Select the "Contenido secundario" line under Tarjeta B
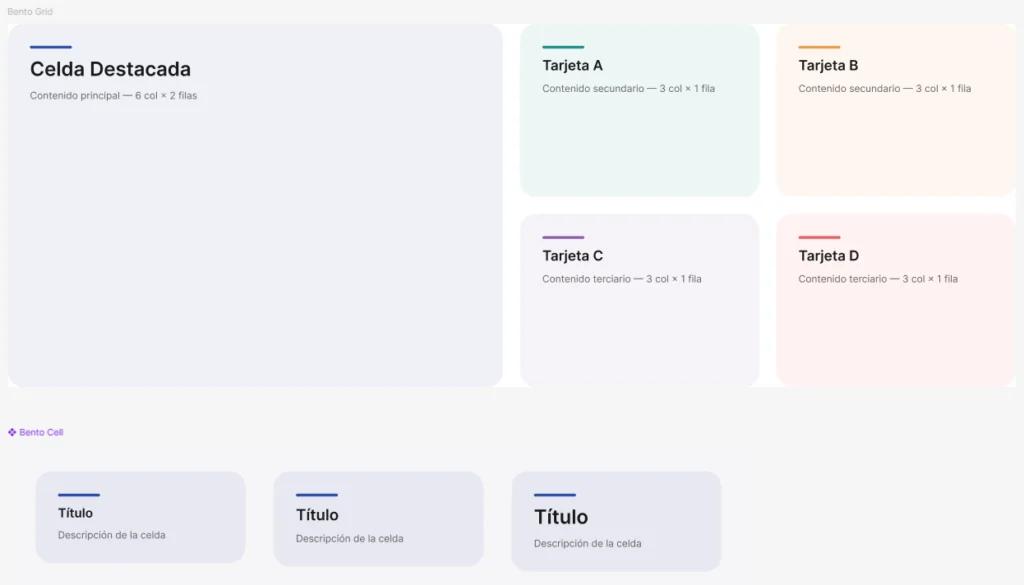 (884, 88)
